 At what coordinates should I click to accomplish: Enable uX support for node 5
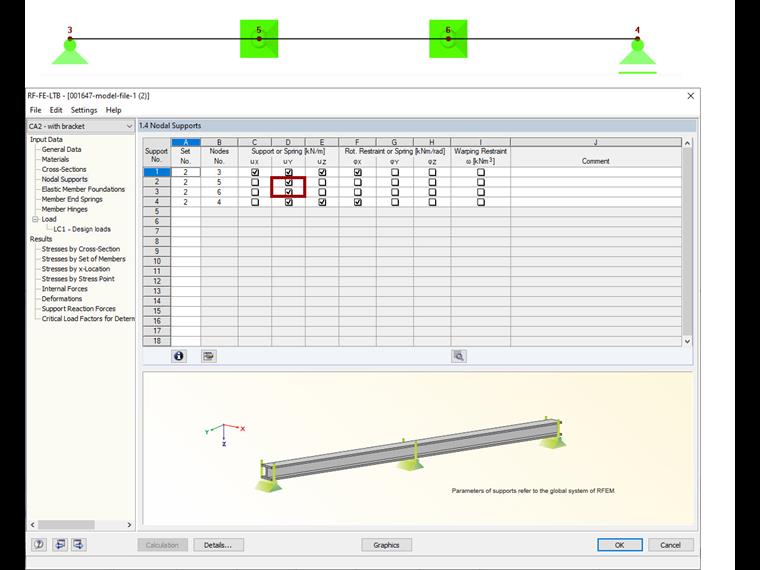pos(255,182)
